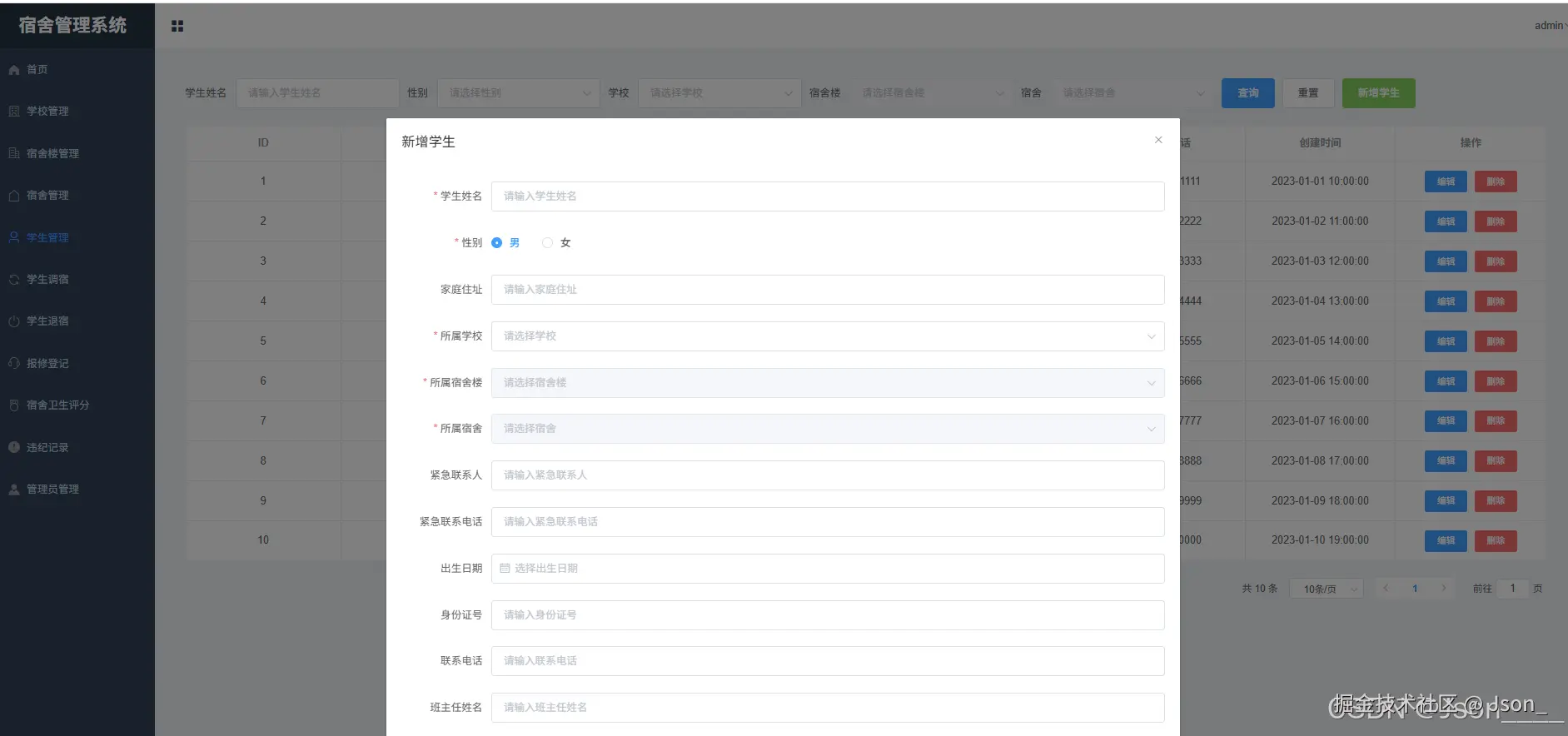Click 删除 for the 2023-01-09 row
Image resolution: width=1568 pixels, height=736 pixels.
coord(1496,501)
